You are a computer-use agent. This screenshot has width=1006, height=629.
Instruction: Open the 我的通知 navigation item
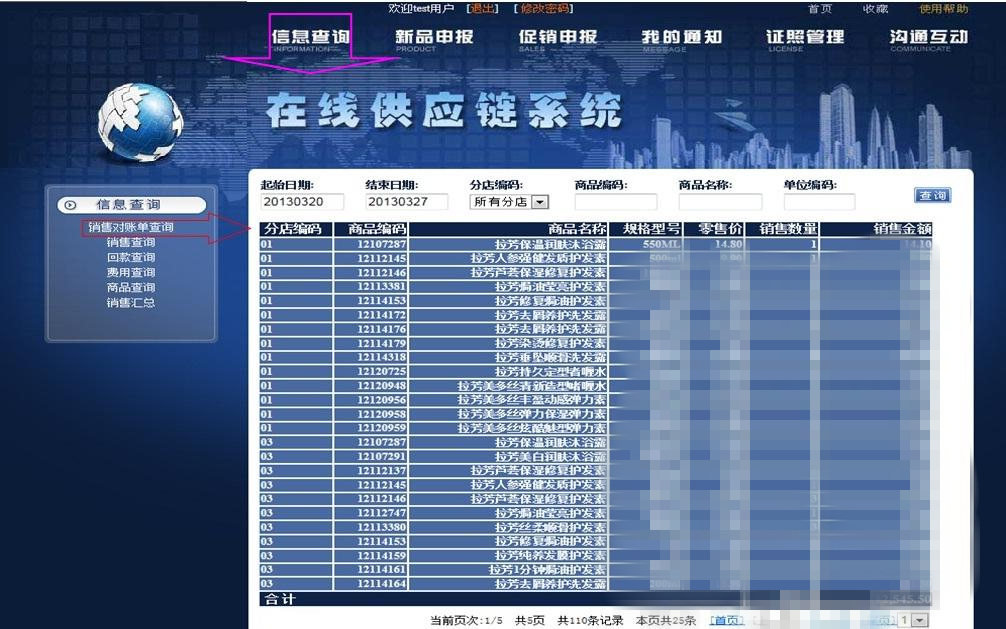tap(681, 38)
